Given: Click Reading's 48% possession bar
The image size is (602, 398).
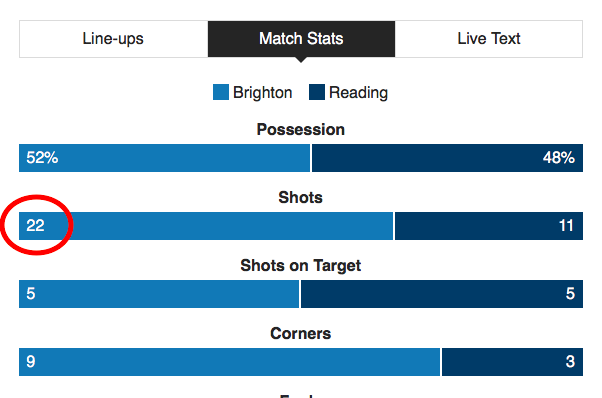Looking at the screenshot, I should coord(447,158).
